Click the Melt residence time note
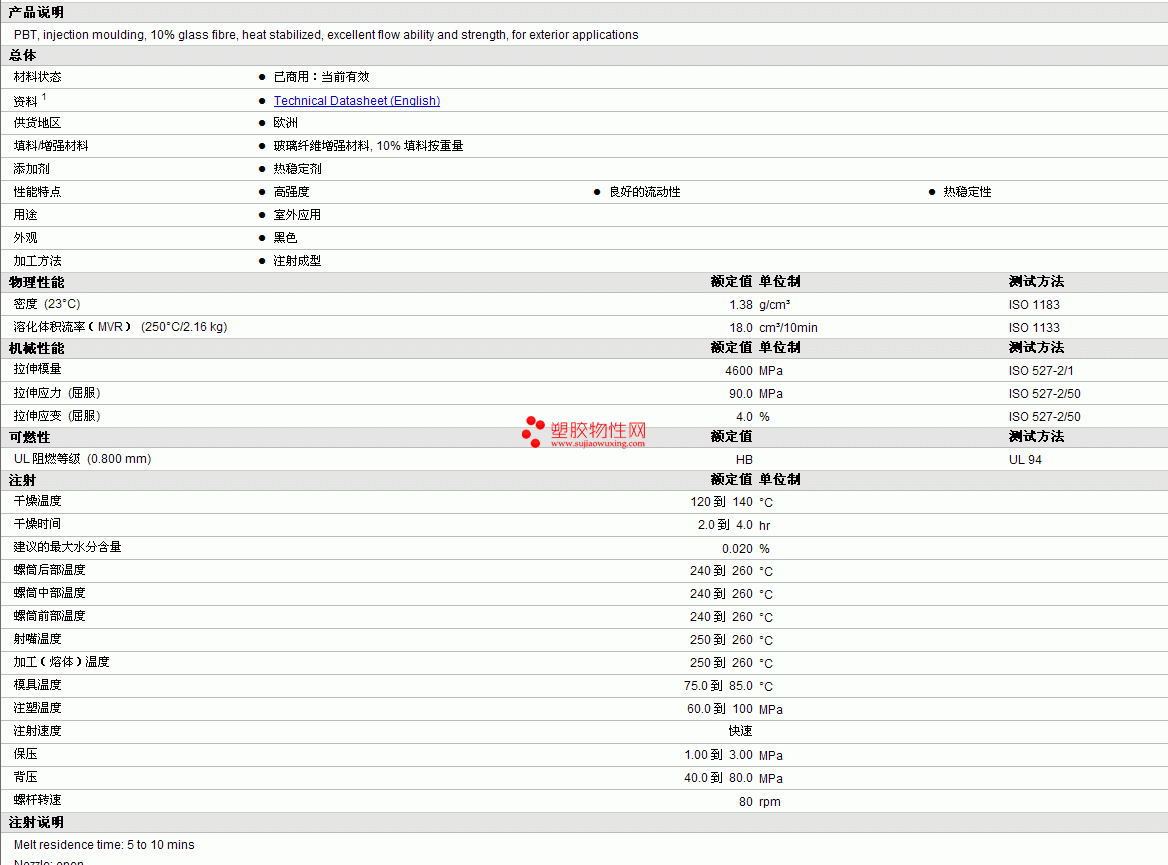The height and width of the screenshot is (865, 1168). 104,845
